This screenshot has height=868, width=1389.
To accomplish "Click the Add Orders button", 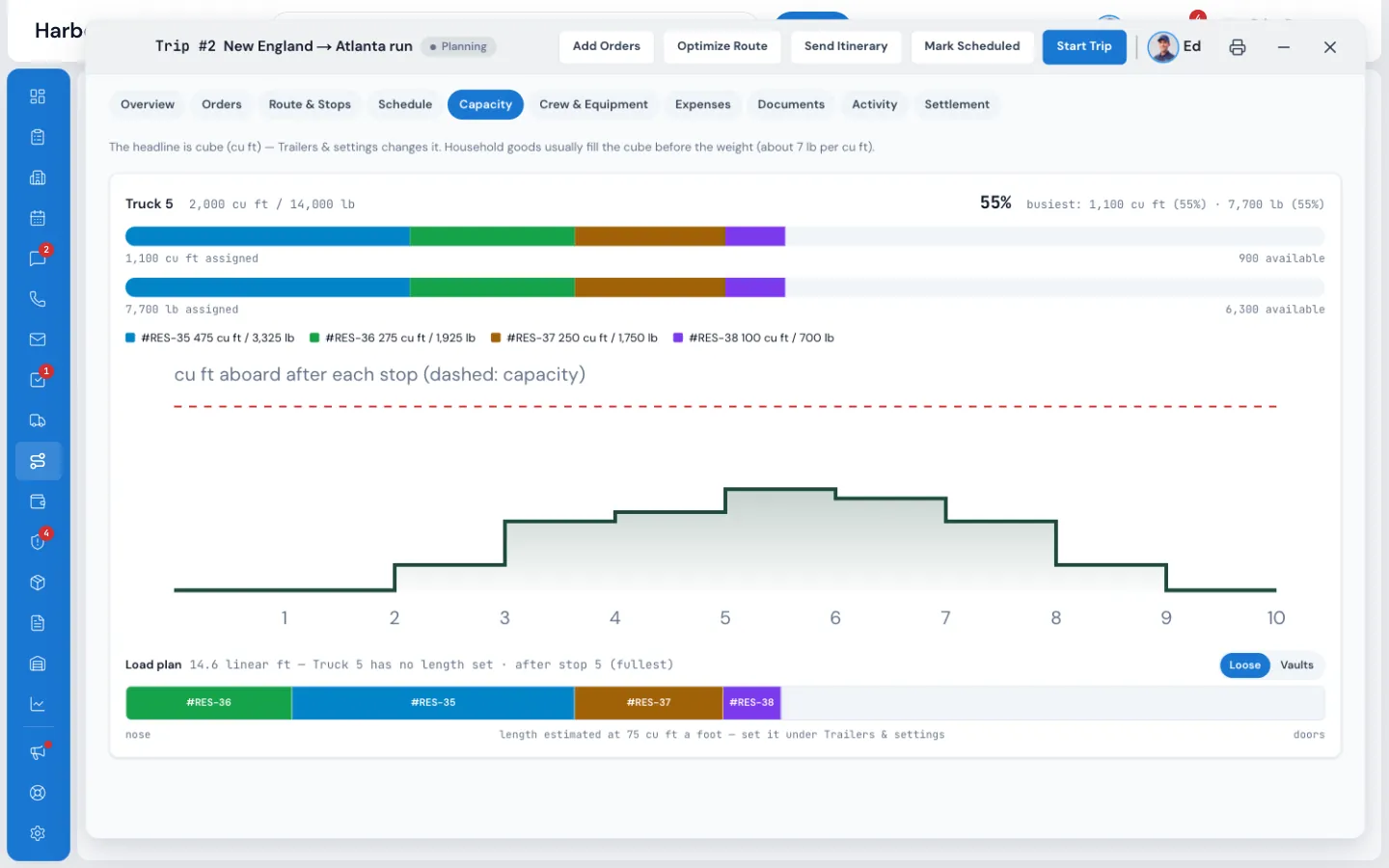I will tap(606, 46).
